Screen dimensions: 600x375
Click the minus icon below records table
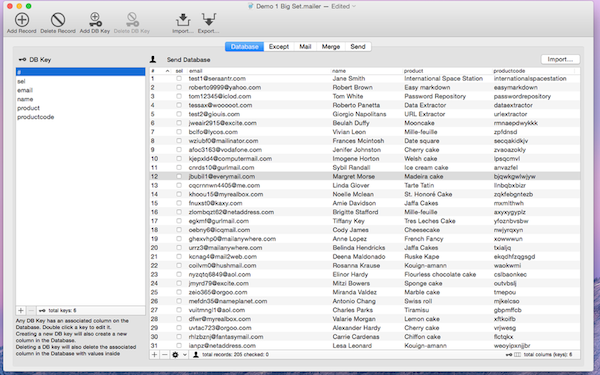coord(165,355)
